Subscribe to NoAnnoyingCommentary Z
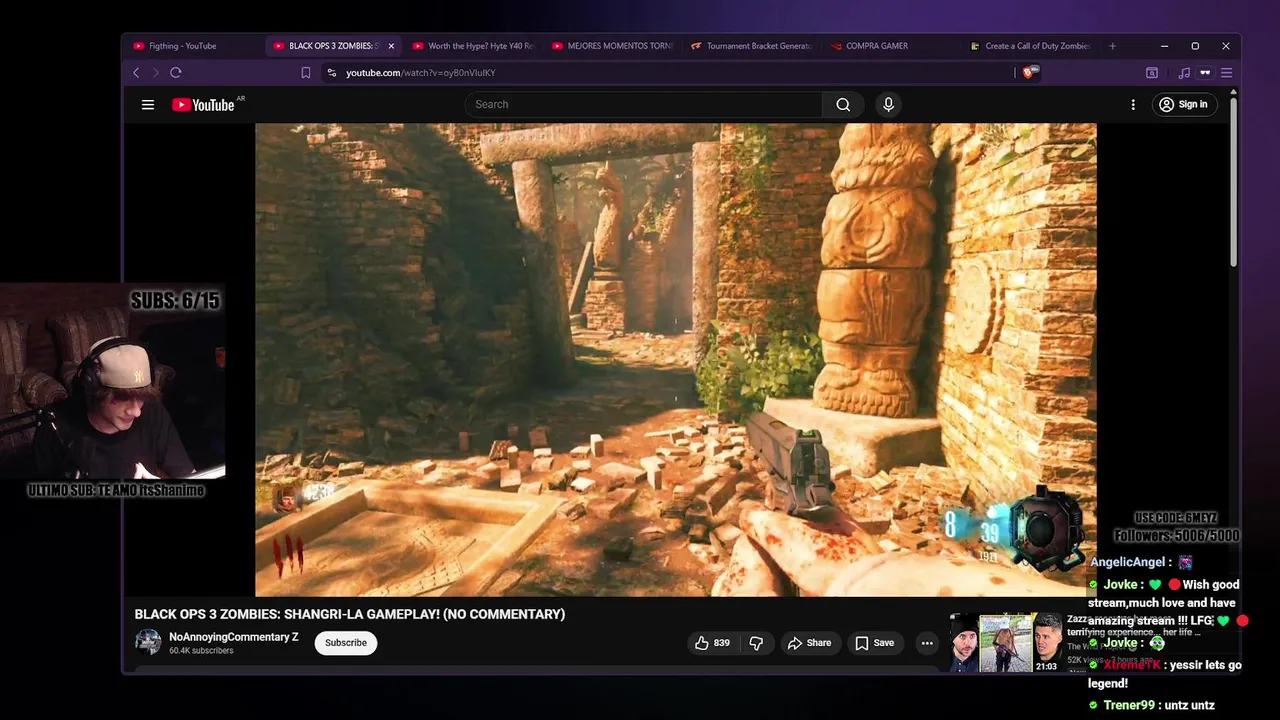This screenshot has height=720, width=1280. click(x=346, y=643)
